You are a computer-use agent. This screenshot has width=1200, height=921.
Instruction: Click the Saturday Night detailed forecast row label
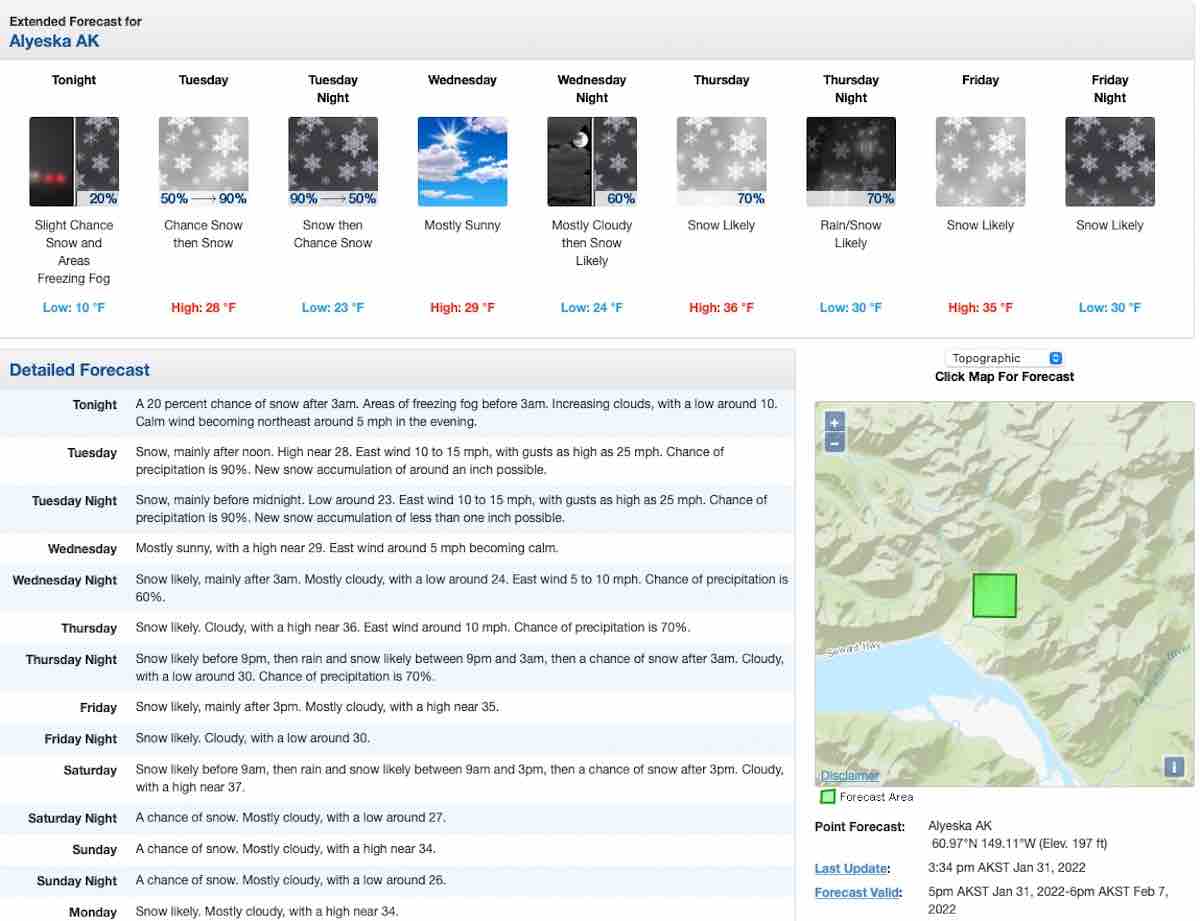(x=72, y=819)
